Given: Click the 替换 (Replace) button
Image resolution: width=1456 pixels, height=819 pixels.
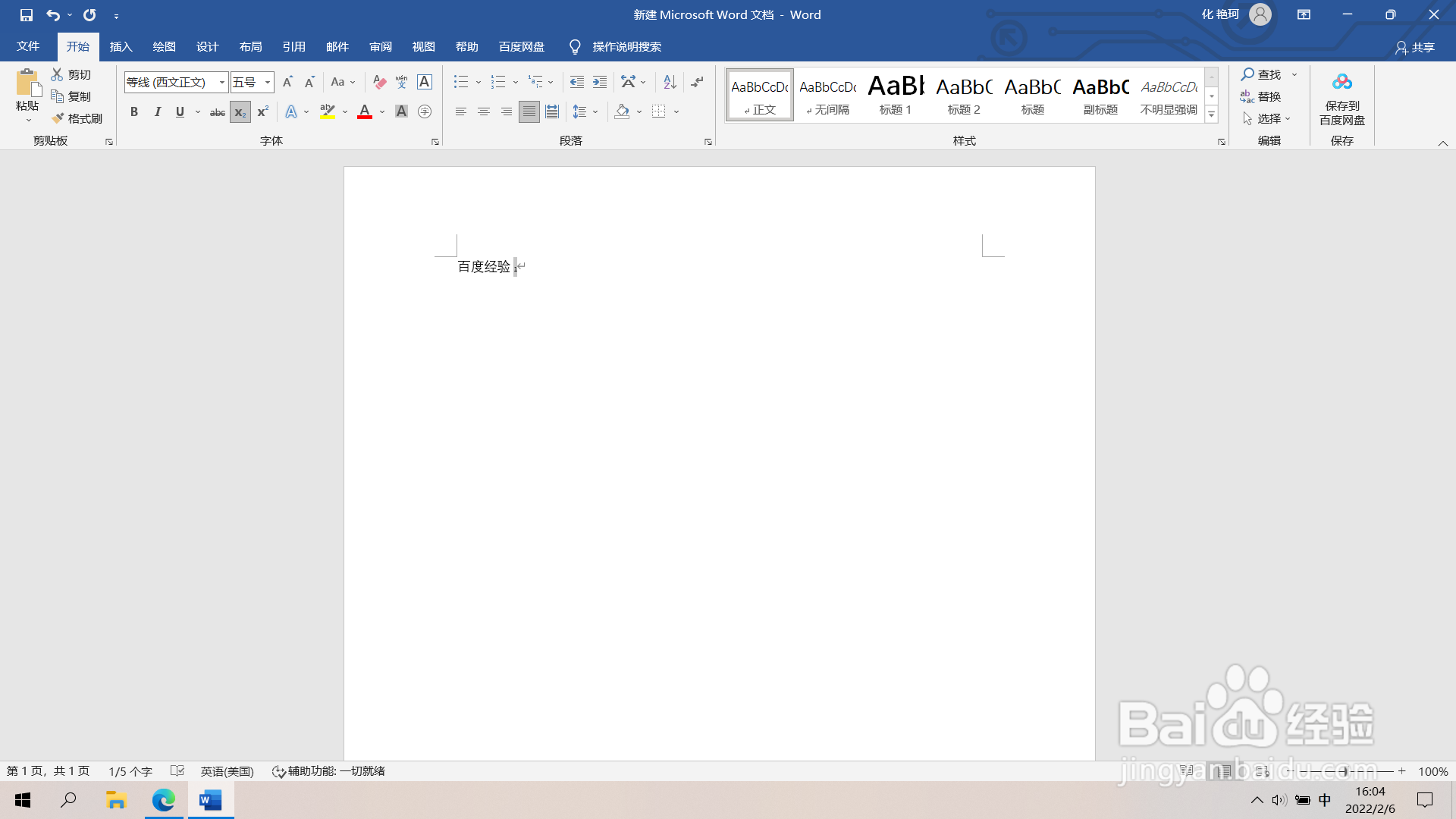Looking at the screenshot, I should click(1261, 96).
